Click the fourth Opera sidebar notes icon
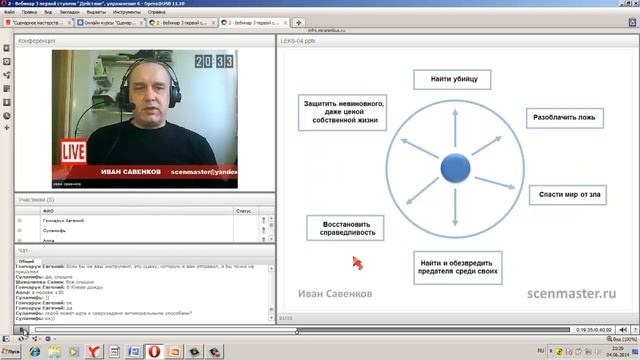The image size is (640, 360). (7, 89)
